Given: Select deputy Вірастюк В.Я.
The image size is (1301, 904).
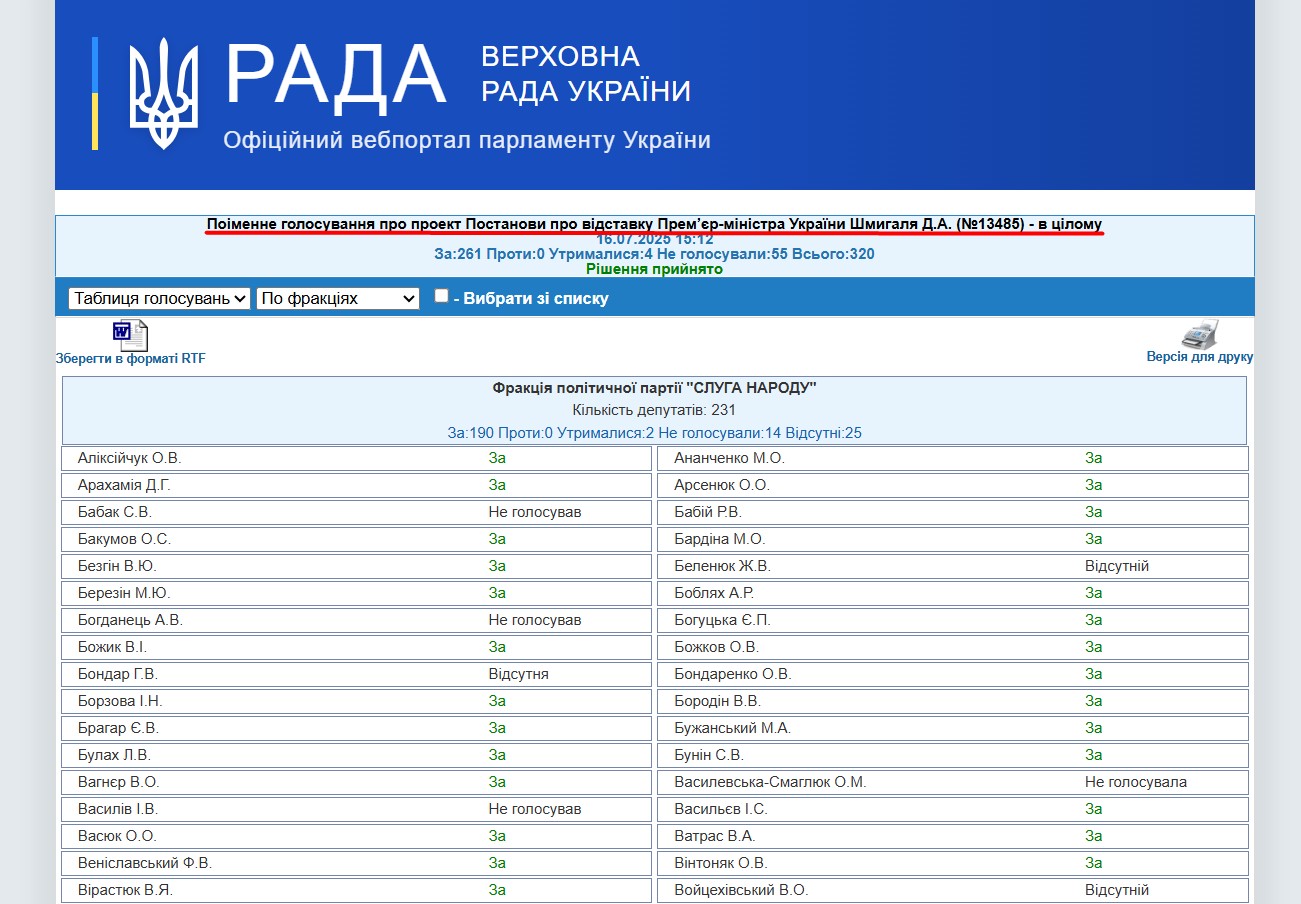Looking at the screenshot, I should point(124,890).
